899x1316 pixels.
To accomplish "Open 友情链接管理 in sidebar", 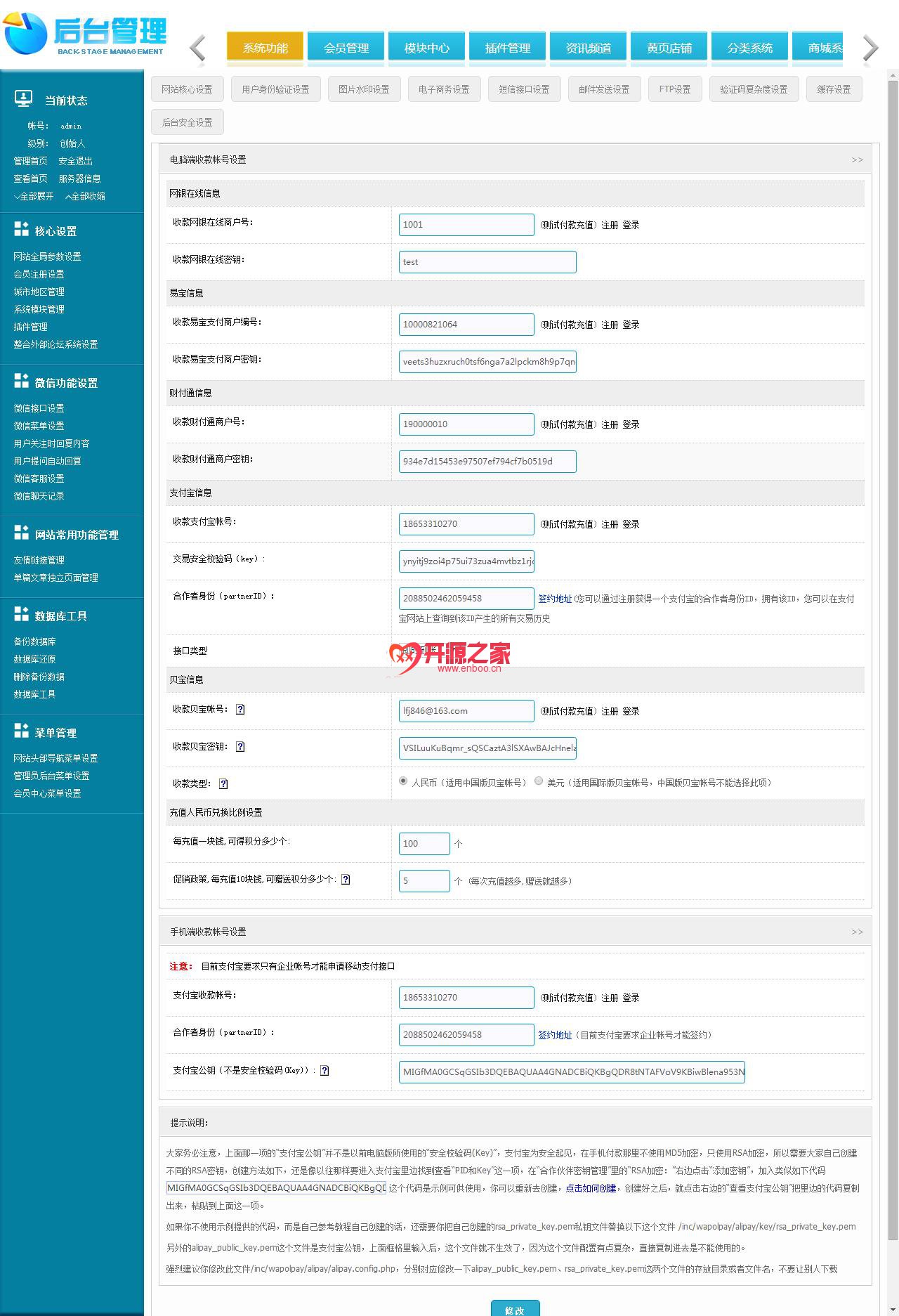I will click(x=39, y=561).
